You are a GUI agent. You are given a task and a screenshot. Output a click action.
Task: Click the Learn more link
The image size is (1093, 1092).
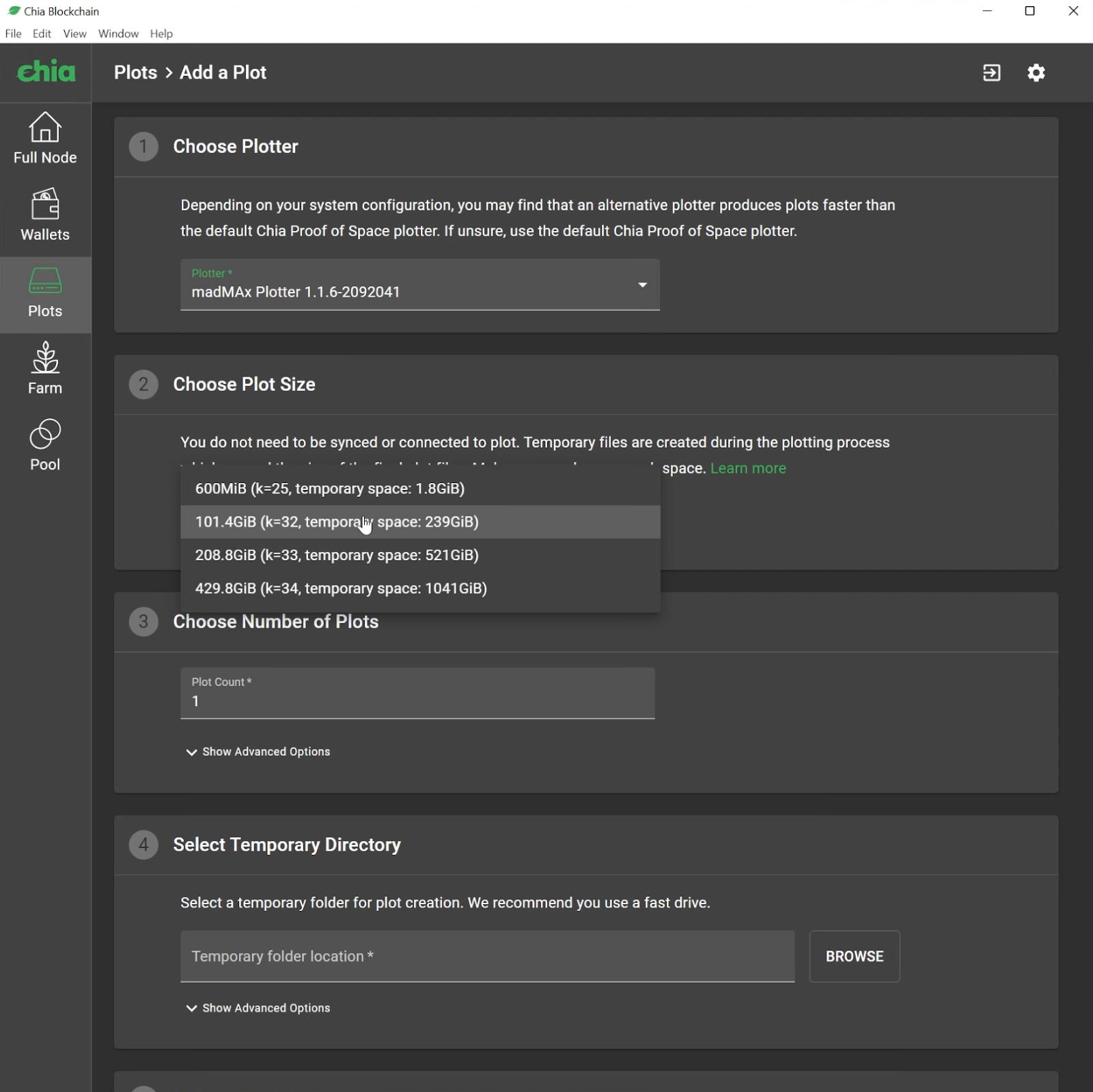(x=748, y=468)
